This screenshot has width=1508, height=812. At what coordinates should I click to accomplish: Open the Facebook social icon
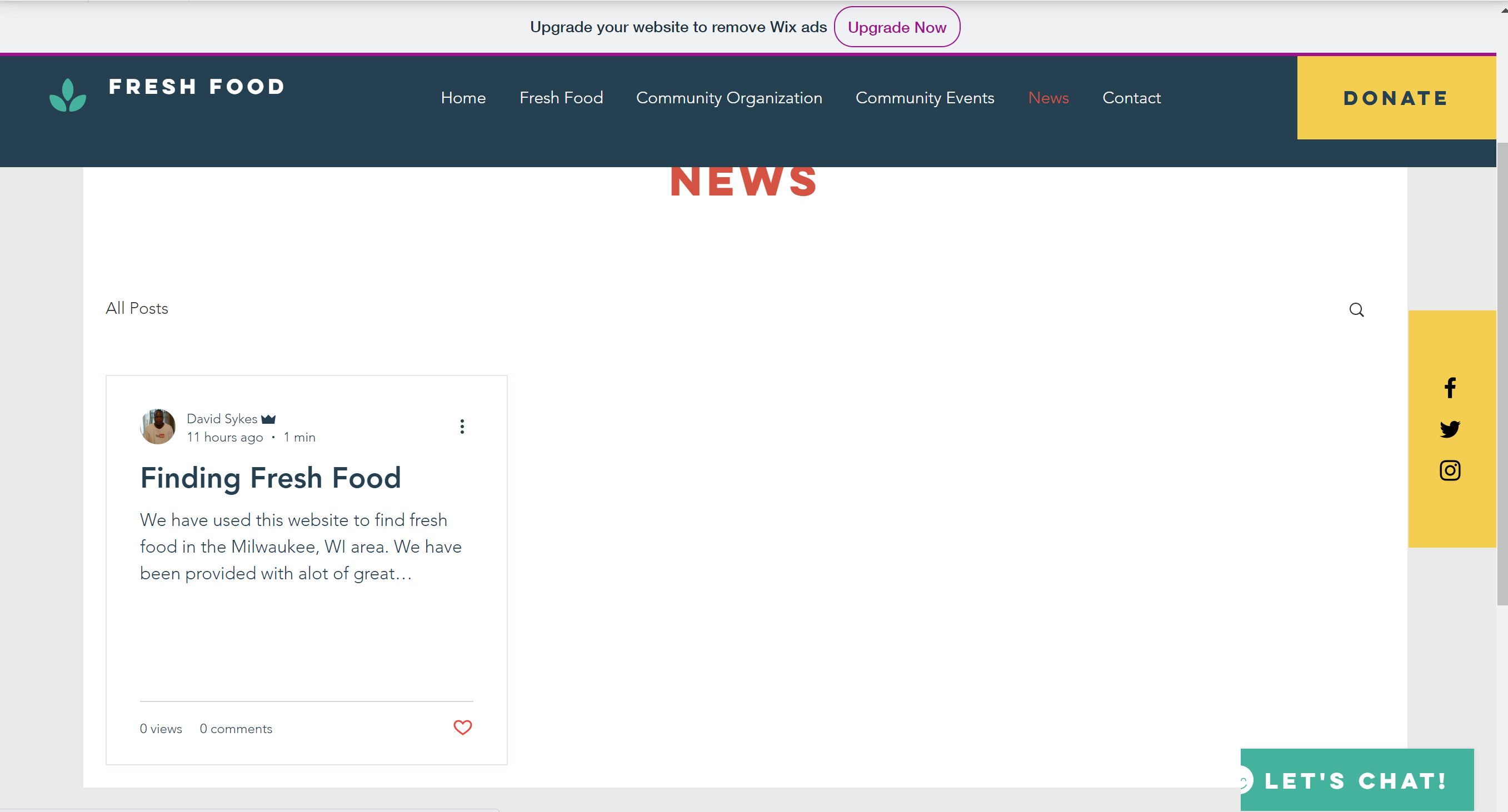(1450, 388)
